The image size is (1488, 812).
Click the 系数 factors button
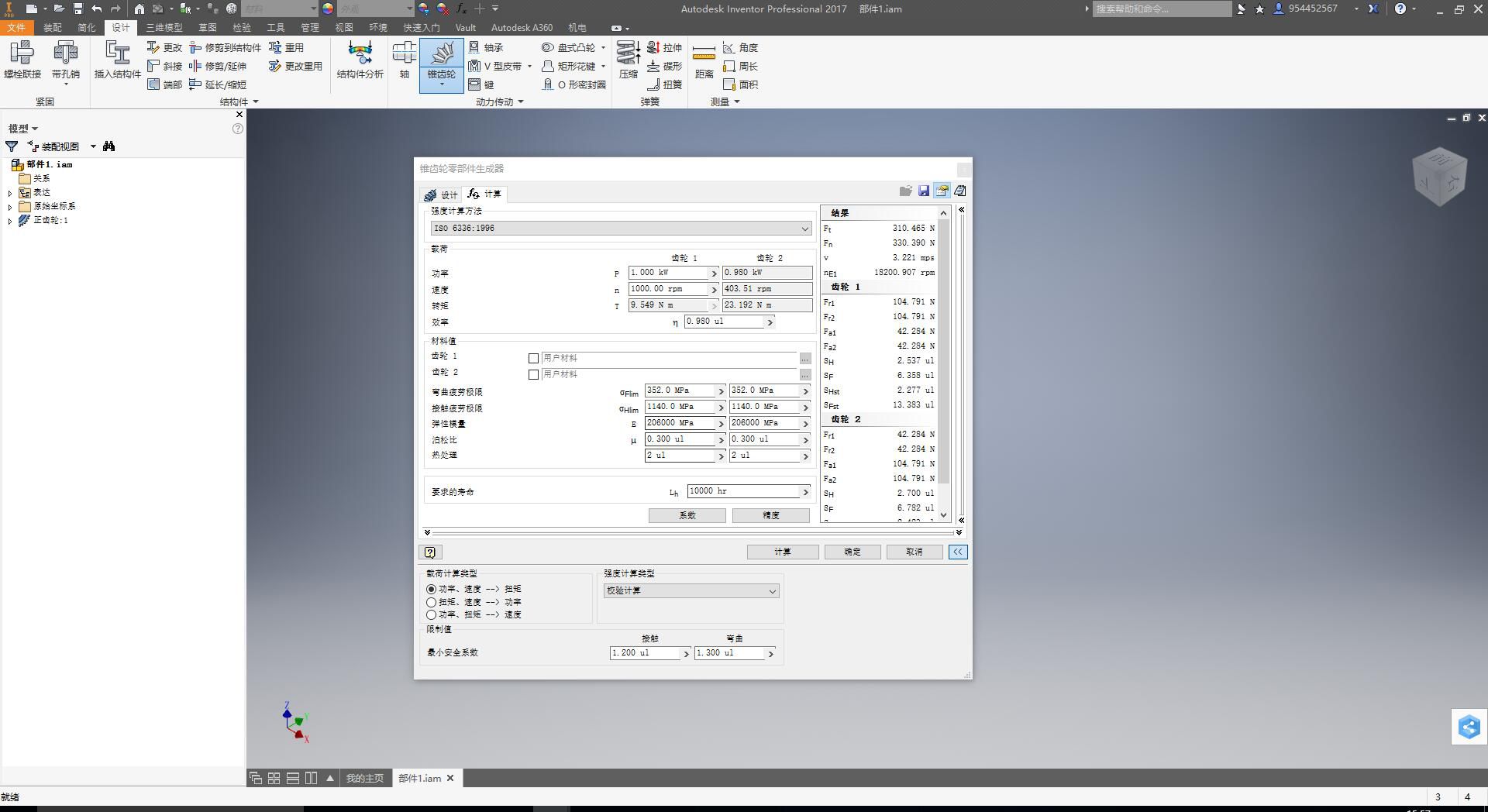[687, 515]
